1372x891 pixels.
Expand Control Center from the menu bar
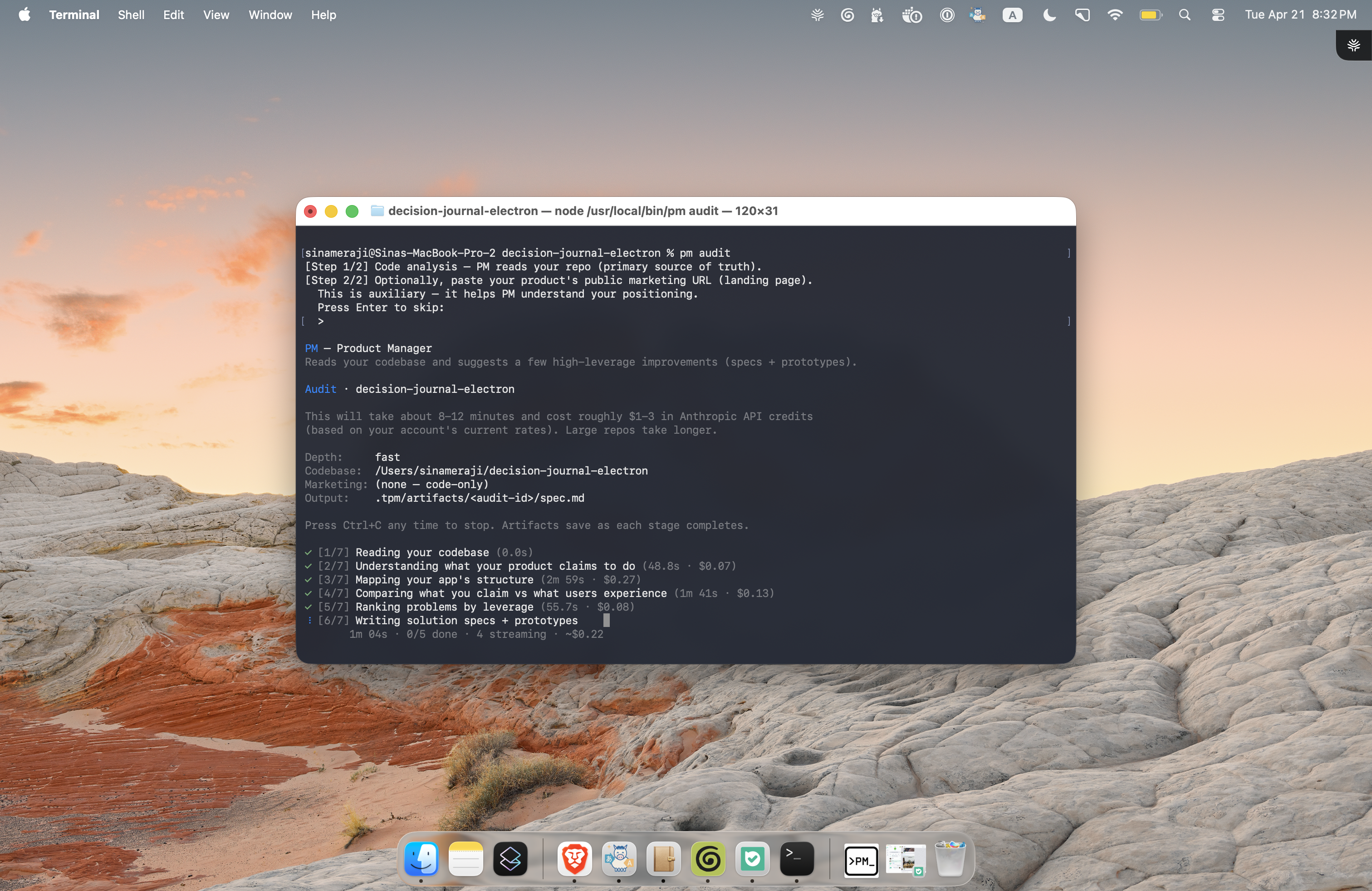point(1218,15)
